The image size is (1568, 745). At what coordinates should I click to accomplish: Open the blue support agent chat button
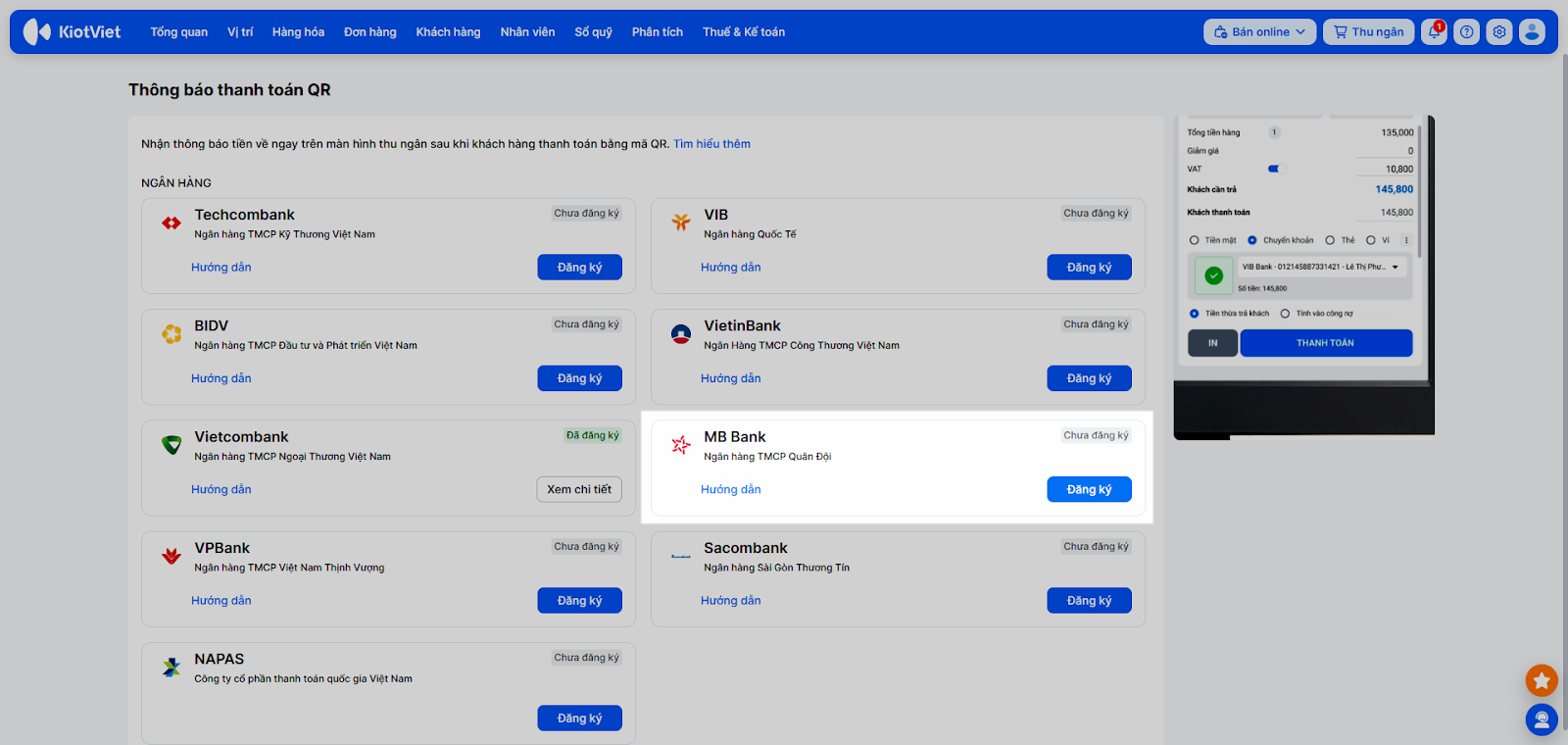(x=1542, y=720)
